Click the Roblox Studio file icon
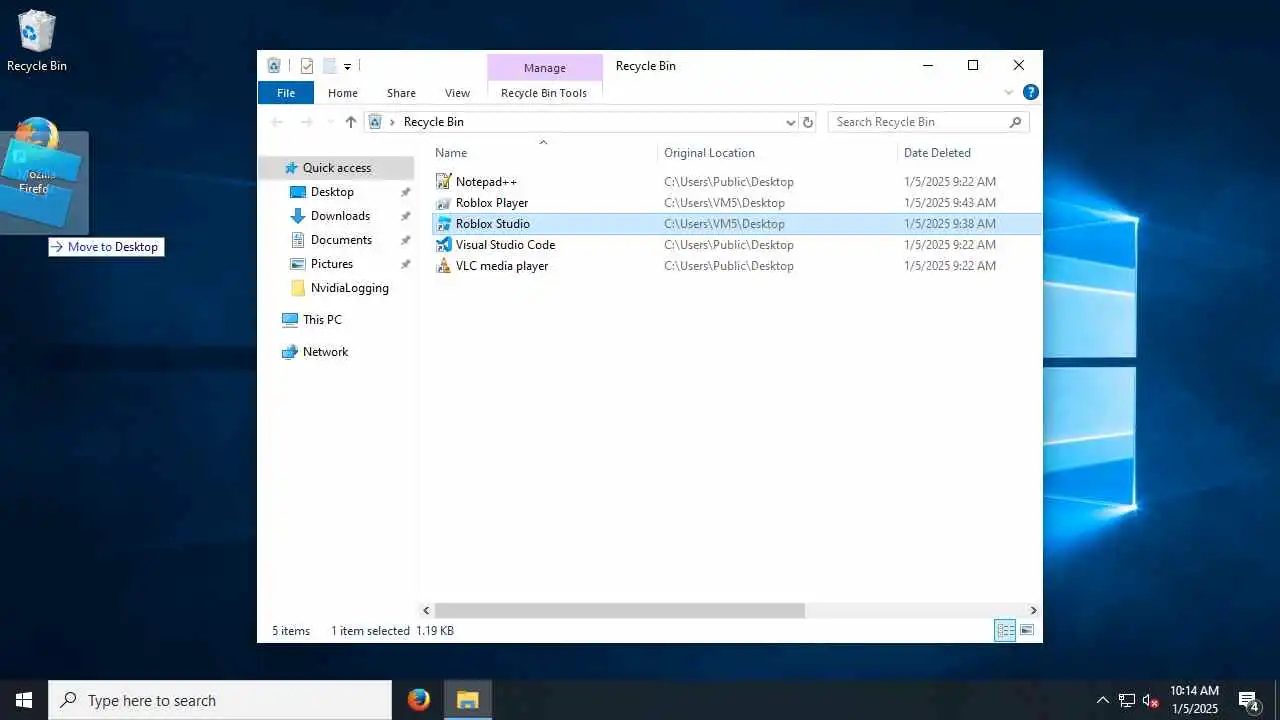This screenshot has height=720, width=1280. pos(444,224)
